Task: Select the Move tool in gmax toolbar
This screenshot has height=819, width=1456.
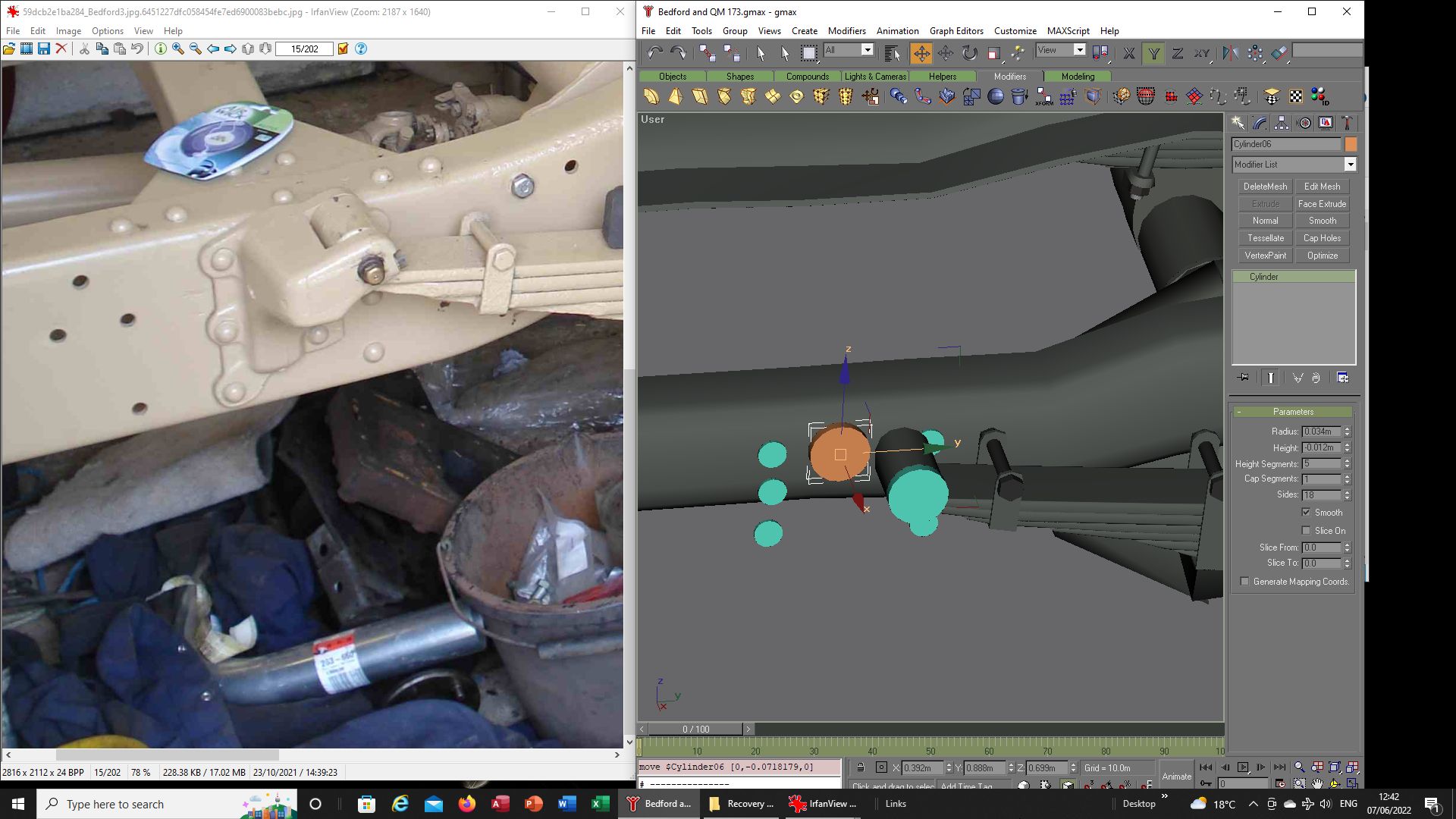Action: (x=921, y=53)
